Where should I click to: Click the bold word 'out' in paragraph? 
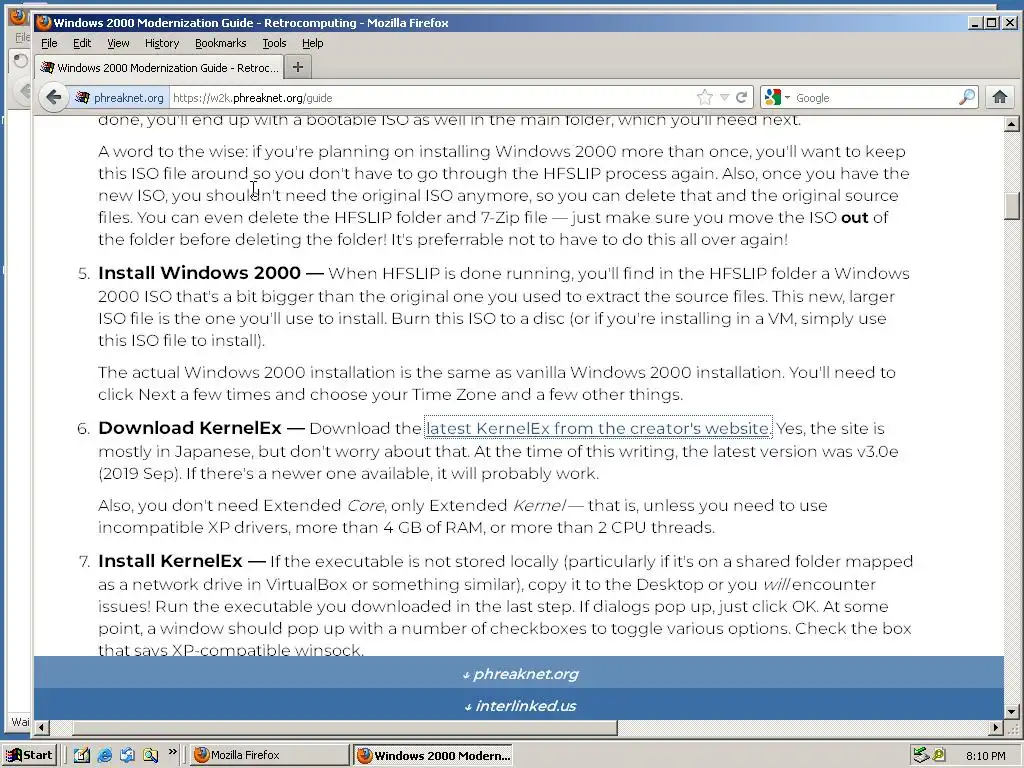[x=854, y=217]
